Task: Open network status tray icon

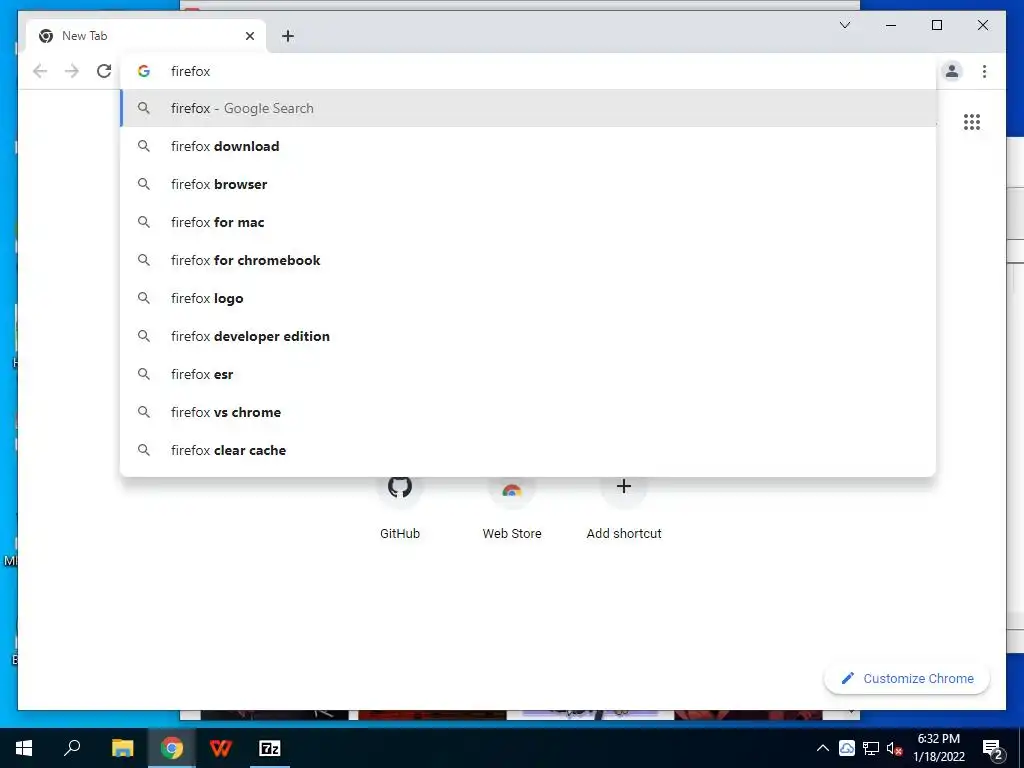Action: pyautogui.click(x=871, y=748)
